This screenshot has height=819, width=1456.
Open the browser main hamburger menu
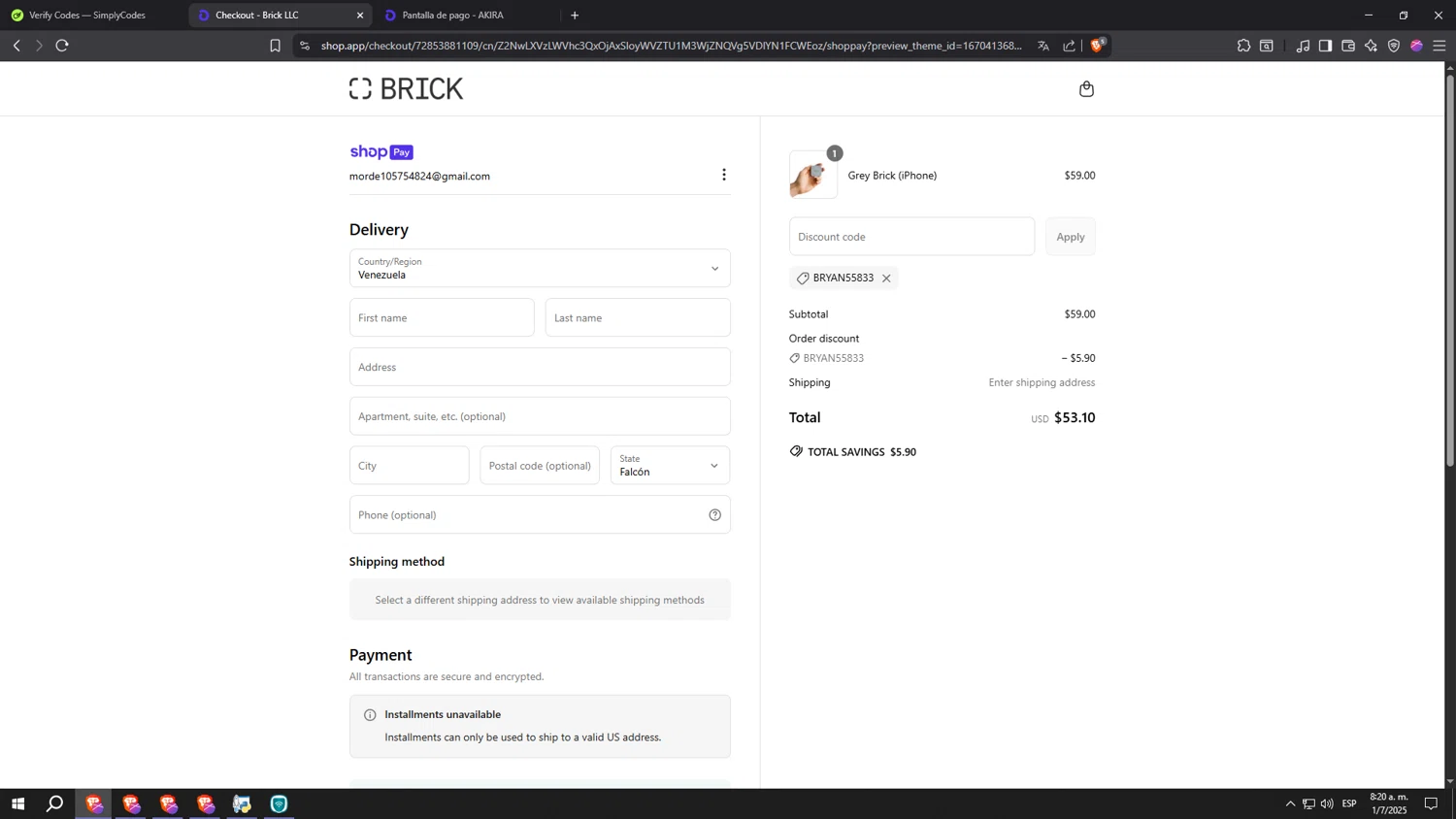[x=1439, y=46]
